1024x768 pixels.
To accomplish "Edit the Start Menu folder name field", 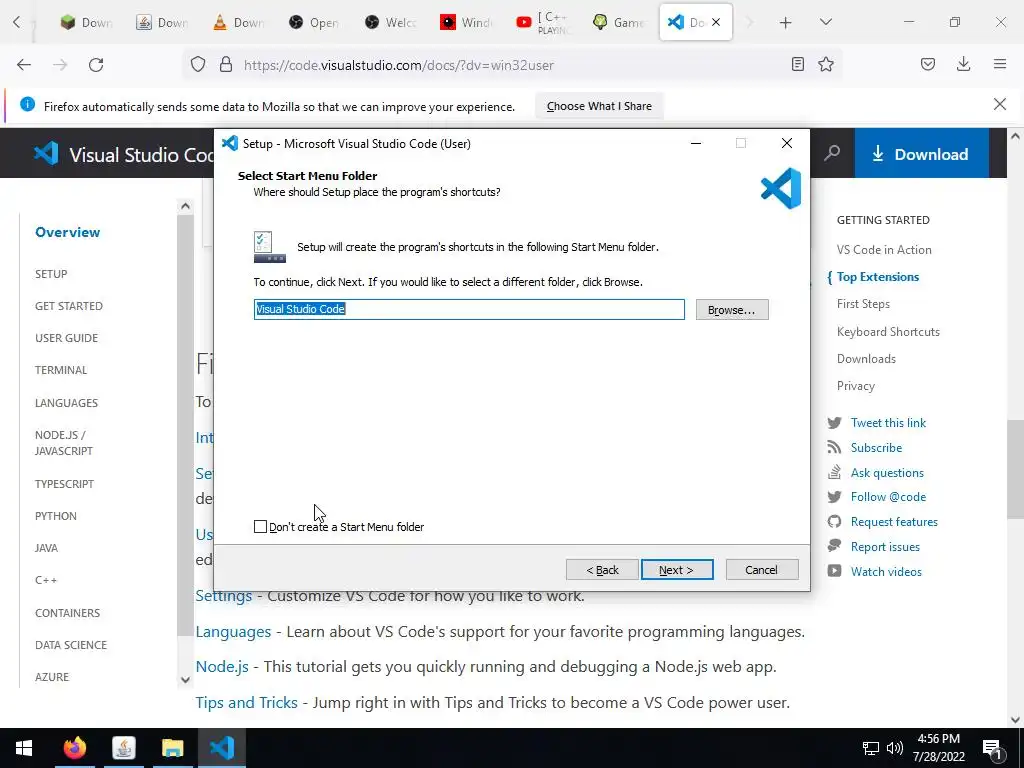I will [469, 309].
